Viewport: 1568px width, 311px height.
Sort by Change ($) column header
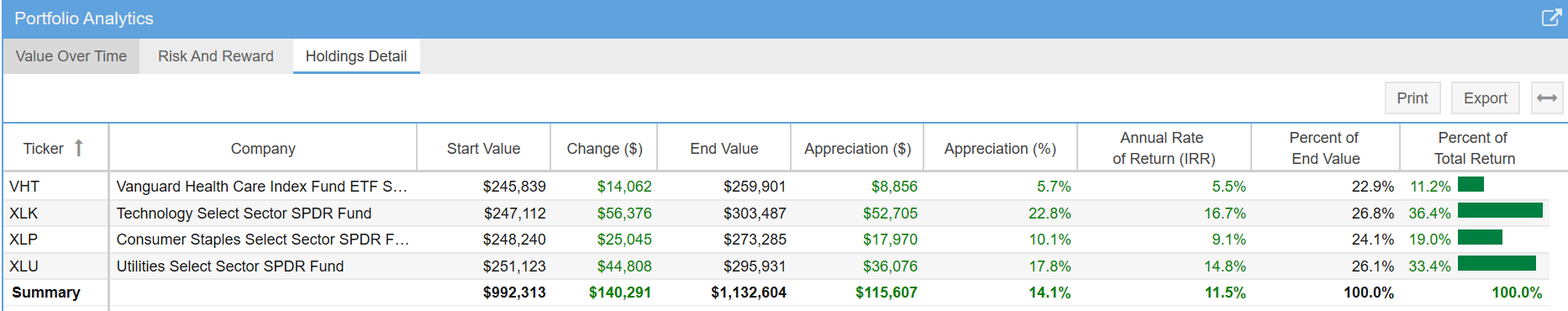(x=604, y=148)
